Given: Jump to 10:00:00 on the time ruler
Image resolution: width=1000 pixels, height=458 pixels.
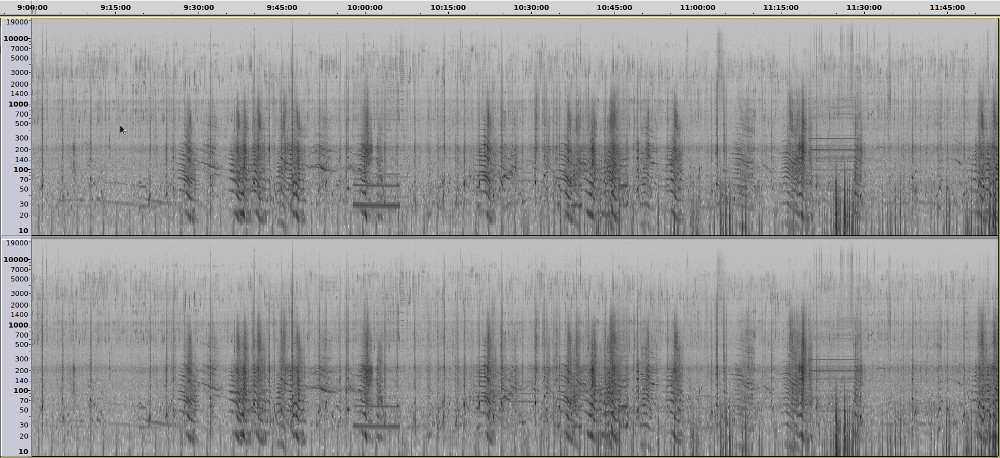Looking at the screenshot, I should coord(365,7).
